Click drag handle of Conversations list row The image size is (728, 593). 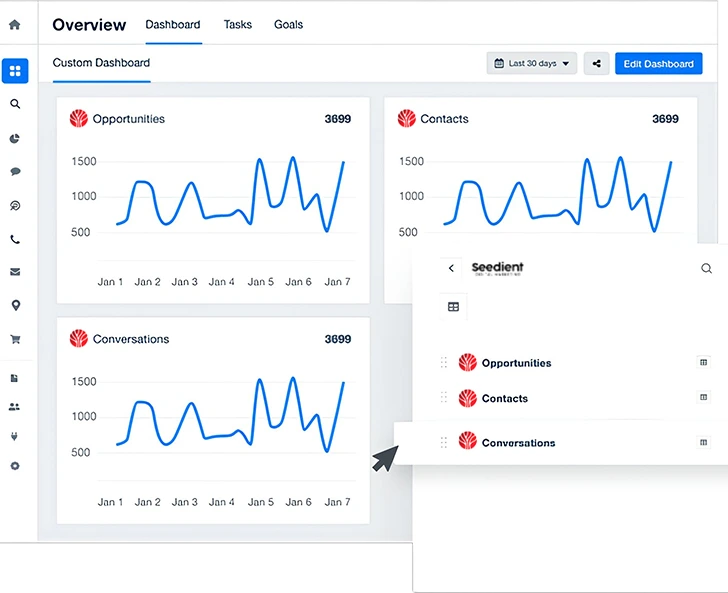click(x=443, y=443)
